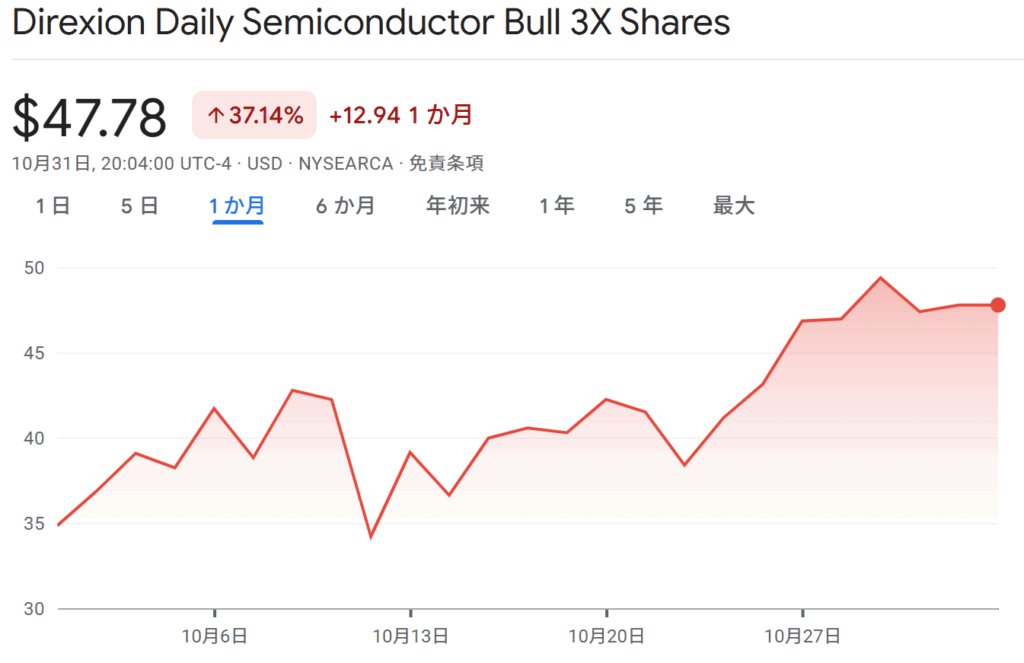Screen dimensions: 1024x663
Task: Click the +12.94 1か月 change text
Action: [400, 116]
